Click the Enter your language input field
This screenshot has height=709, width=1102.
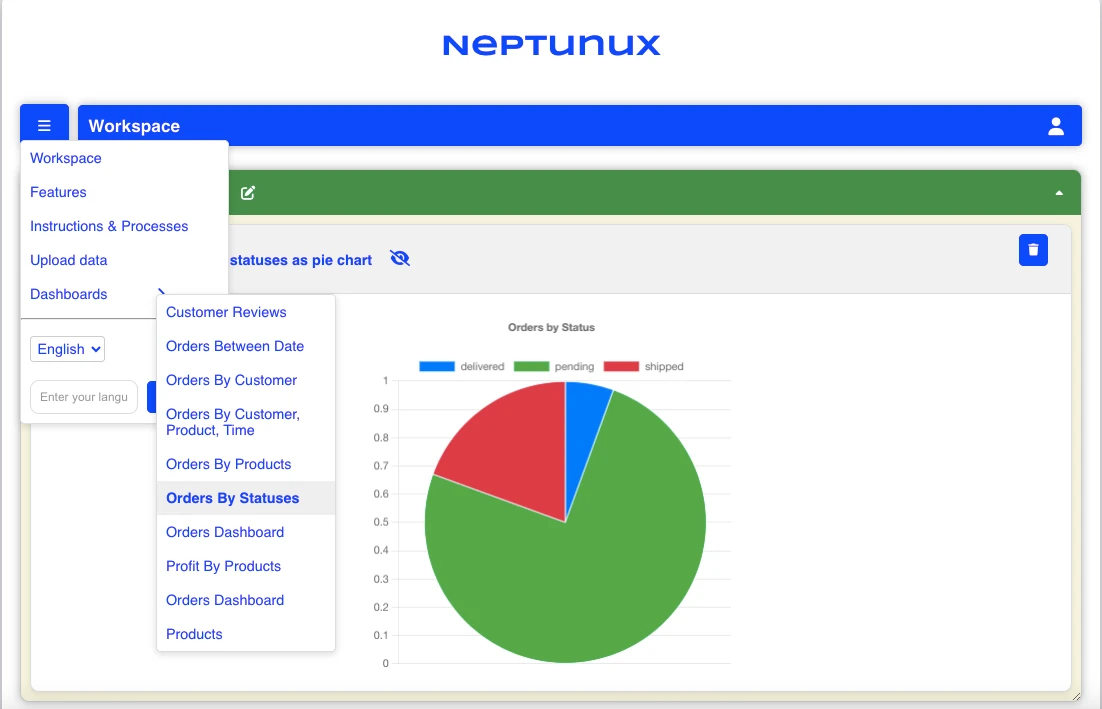click(x=84, y=397)
